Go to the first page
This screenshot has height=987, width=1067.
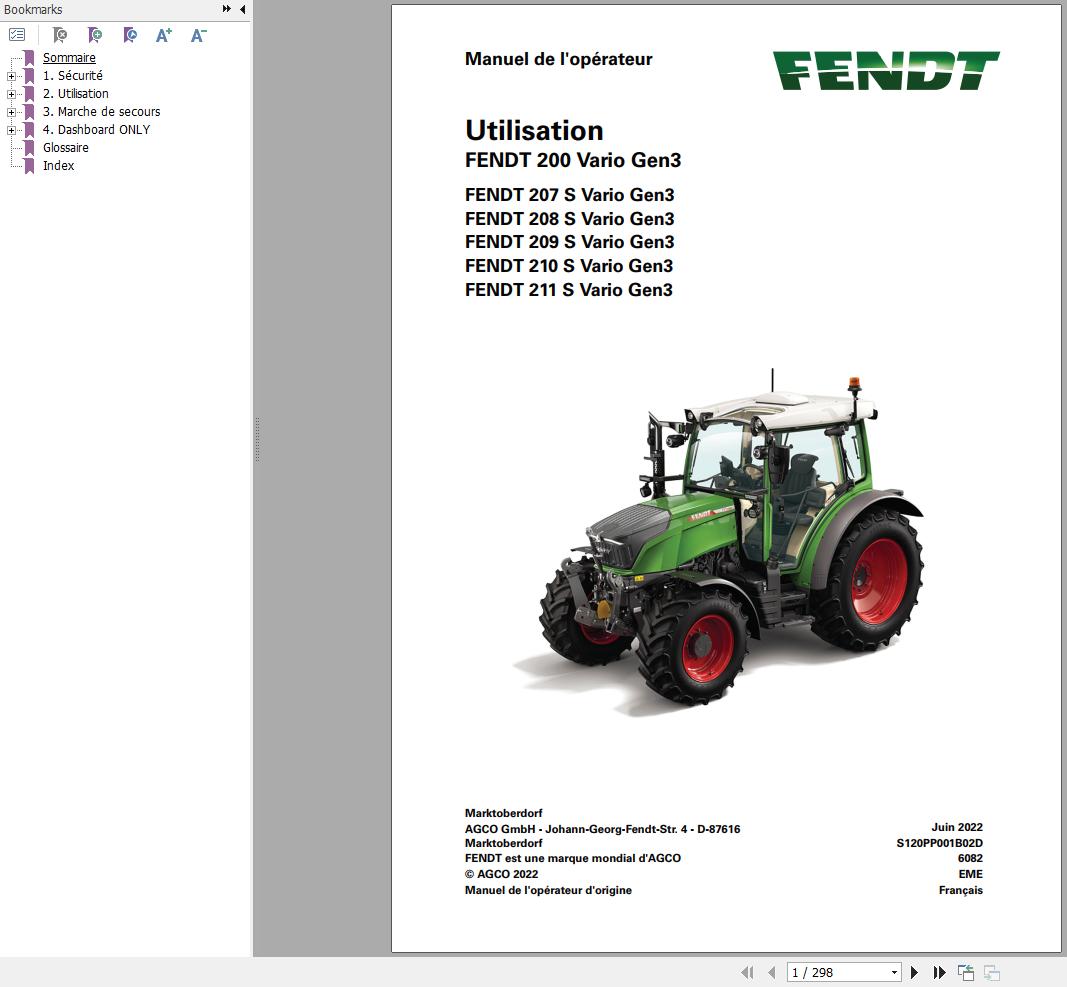point(747,973)
